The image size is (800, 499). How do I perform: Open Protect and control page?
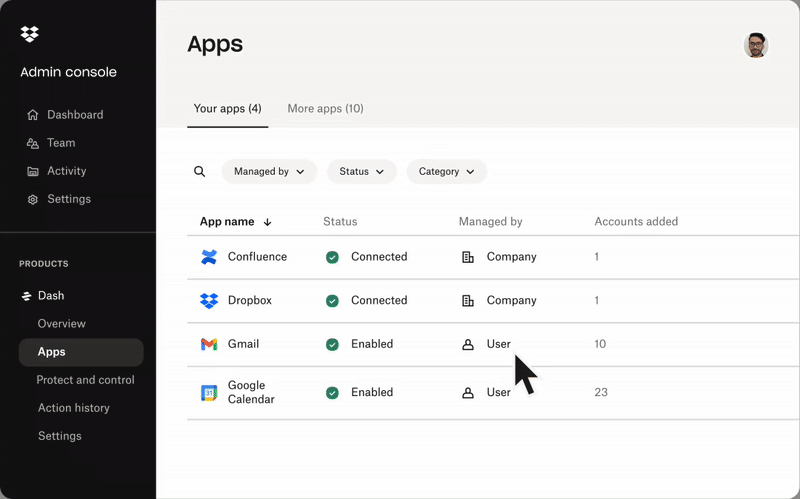coord(86,380)
